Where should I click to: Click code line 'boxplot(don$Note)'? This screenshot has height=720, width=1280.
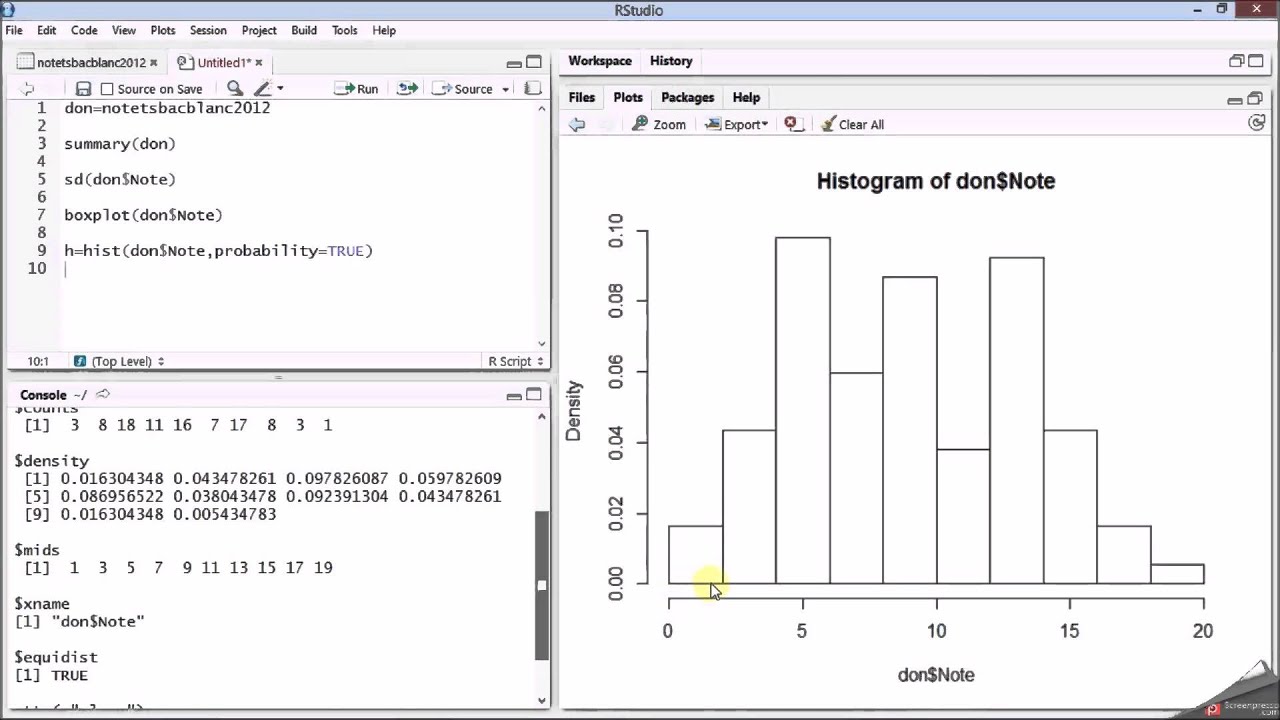tap(143, 215)
